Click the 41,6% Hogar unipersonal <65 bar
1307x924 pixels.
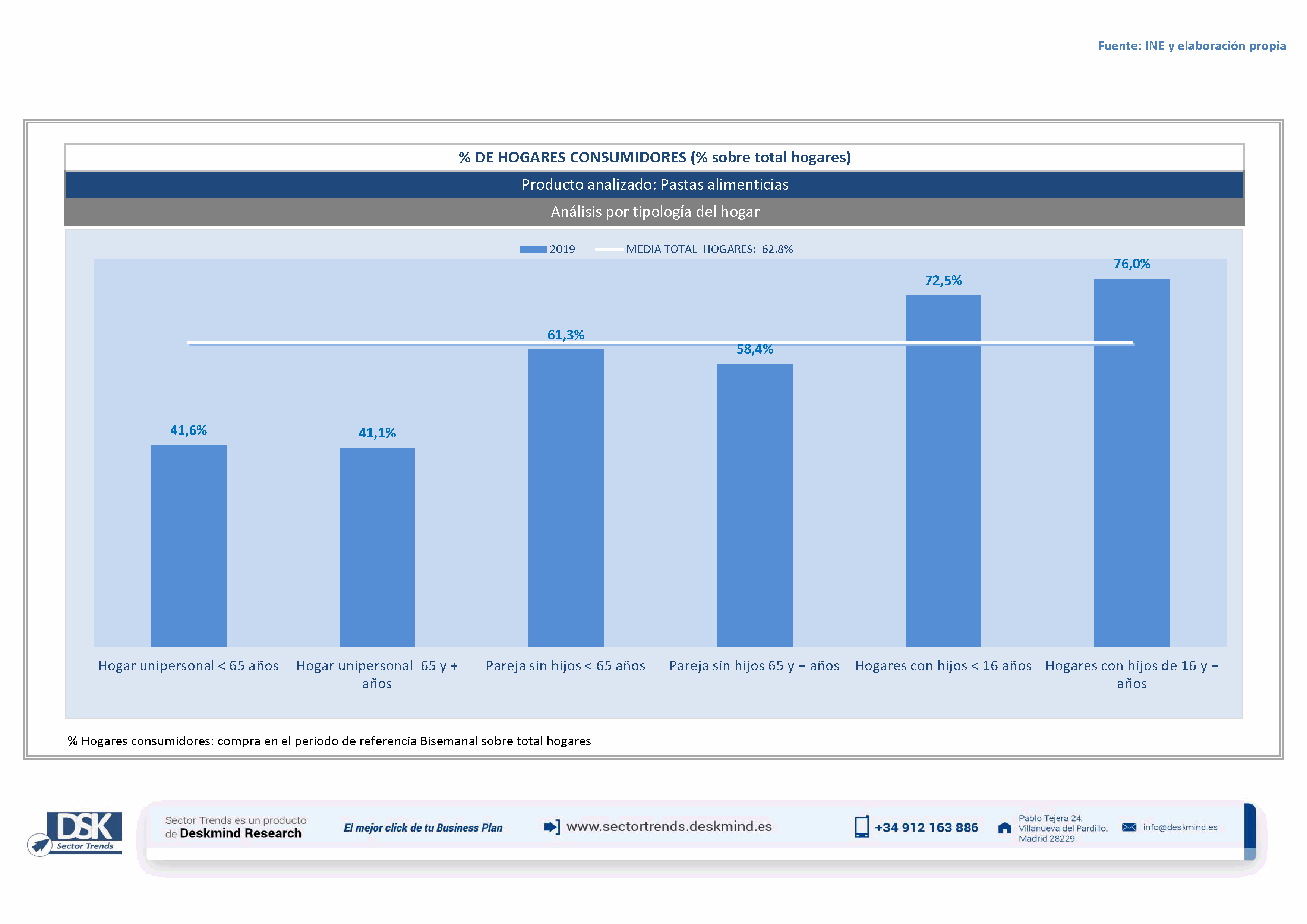189,545
